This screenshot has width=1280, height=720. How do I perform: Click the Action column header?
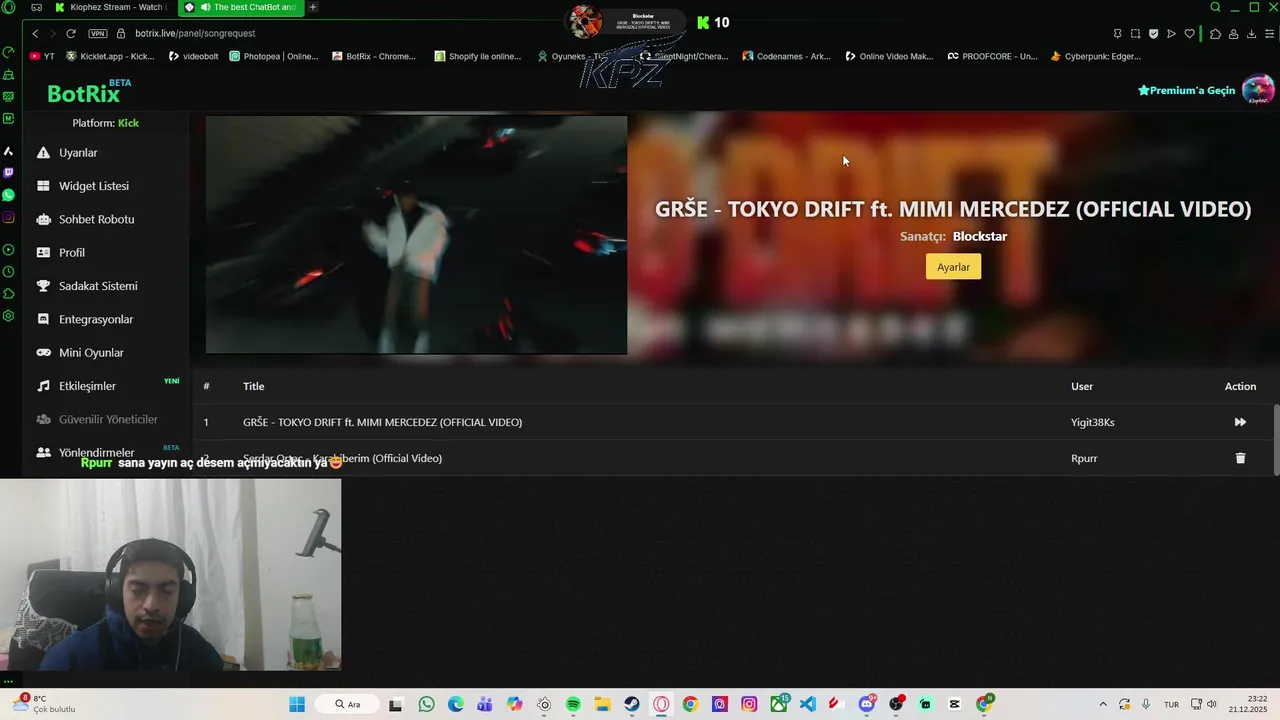tap(1240, 386)
